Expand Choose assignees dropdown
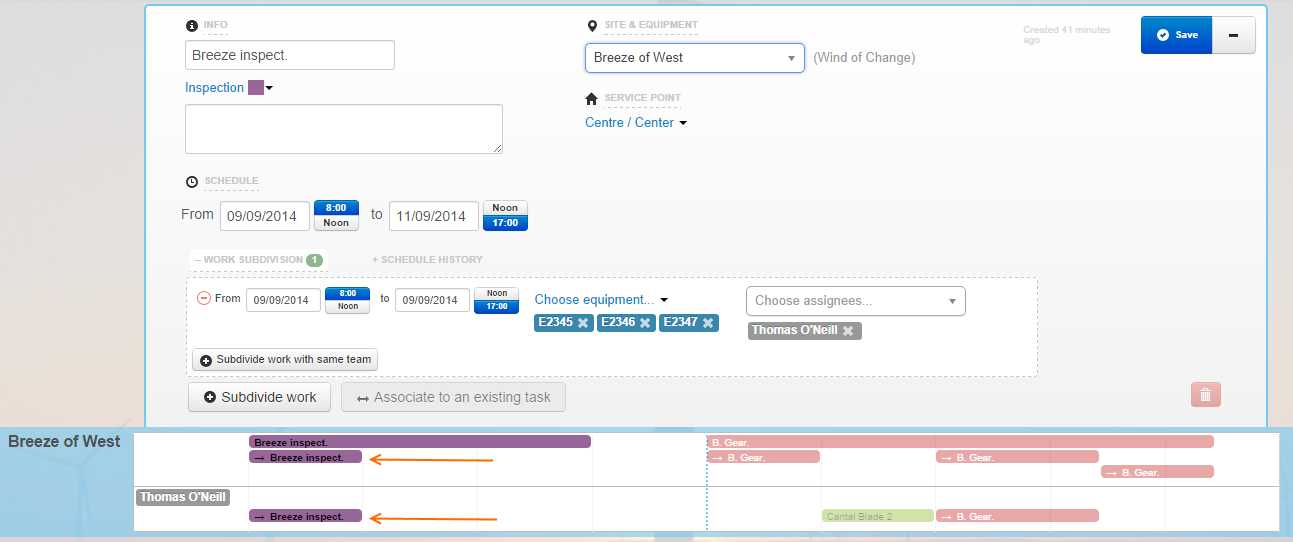1293x542 pixels. click(x=855, y=301)
